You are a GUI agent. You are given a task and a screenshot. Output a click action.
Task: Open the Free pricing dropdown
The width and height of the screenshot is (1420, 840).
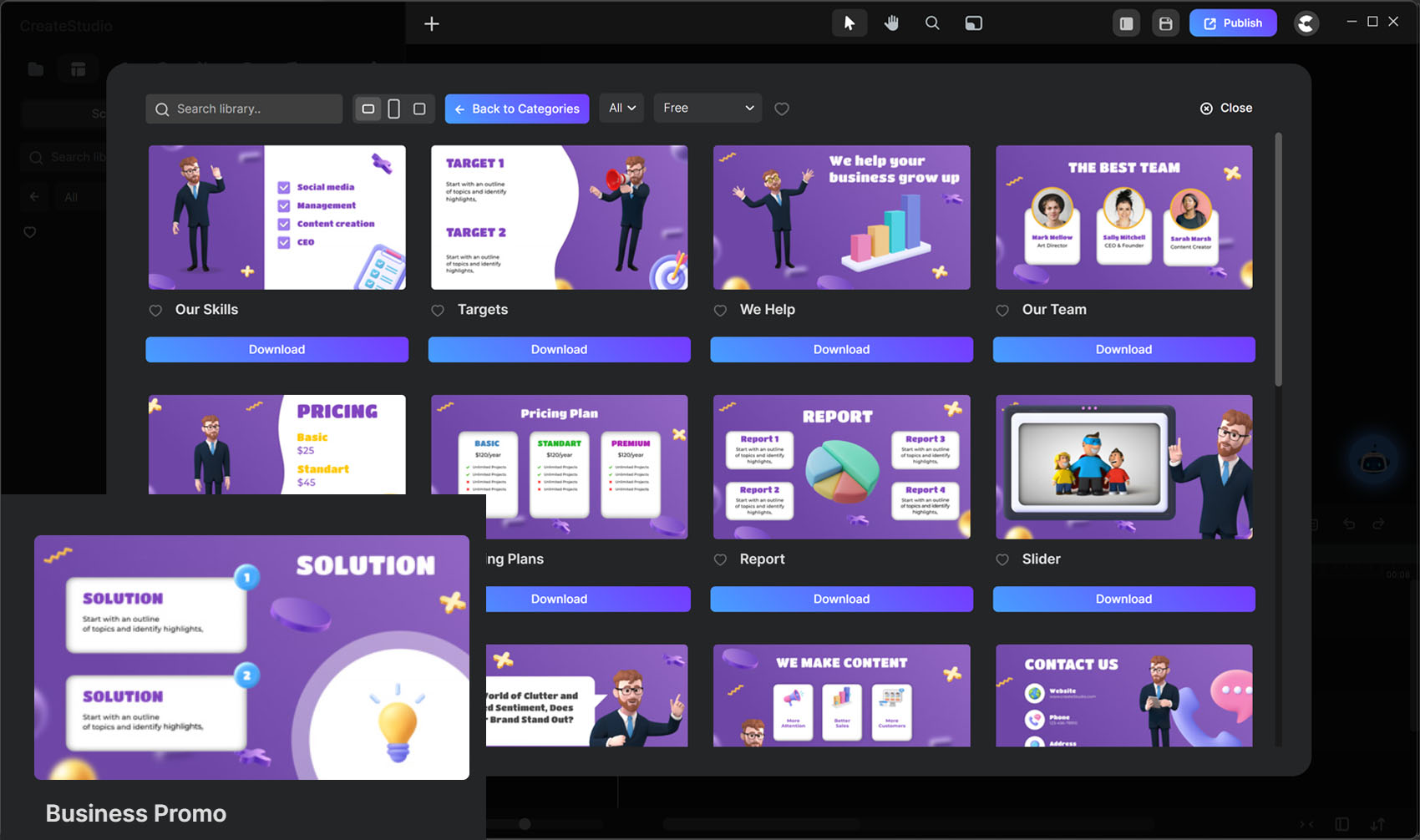(707, 109)
